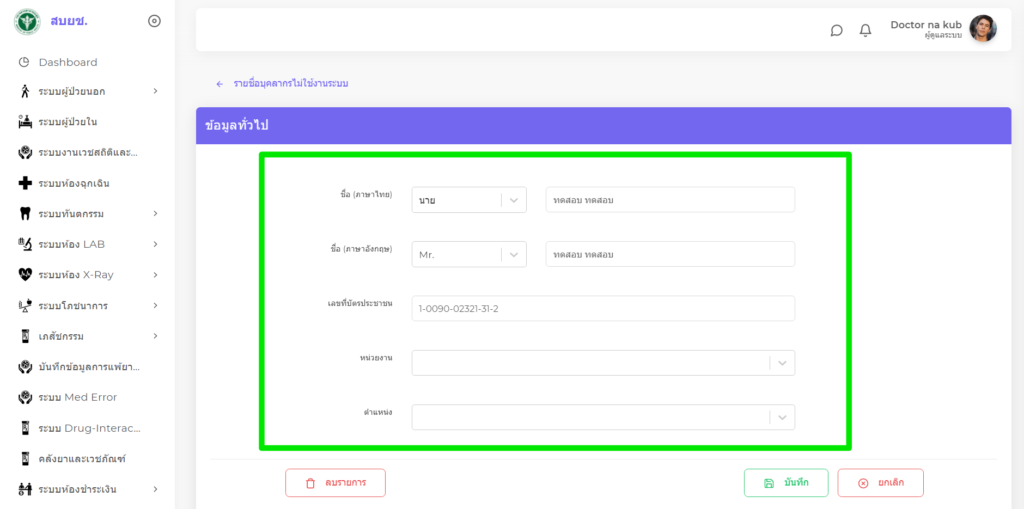This screenshot has height=509, width=1024.
Task: Open the หน่วยงาน department dropdown
Action: click(603, 363)
